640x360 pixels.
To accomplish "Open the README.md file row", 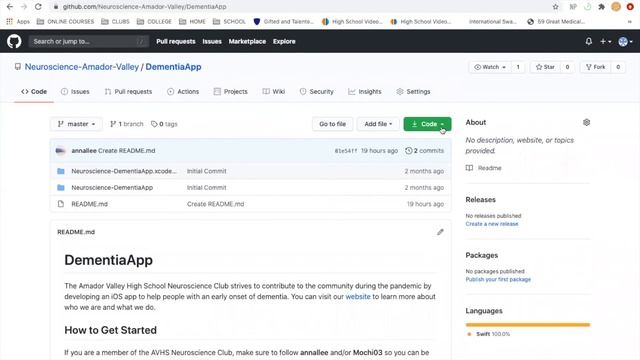I will point(251,204).
